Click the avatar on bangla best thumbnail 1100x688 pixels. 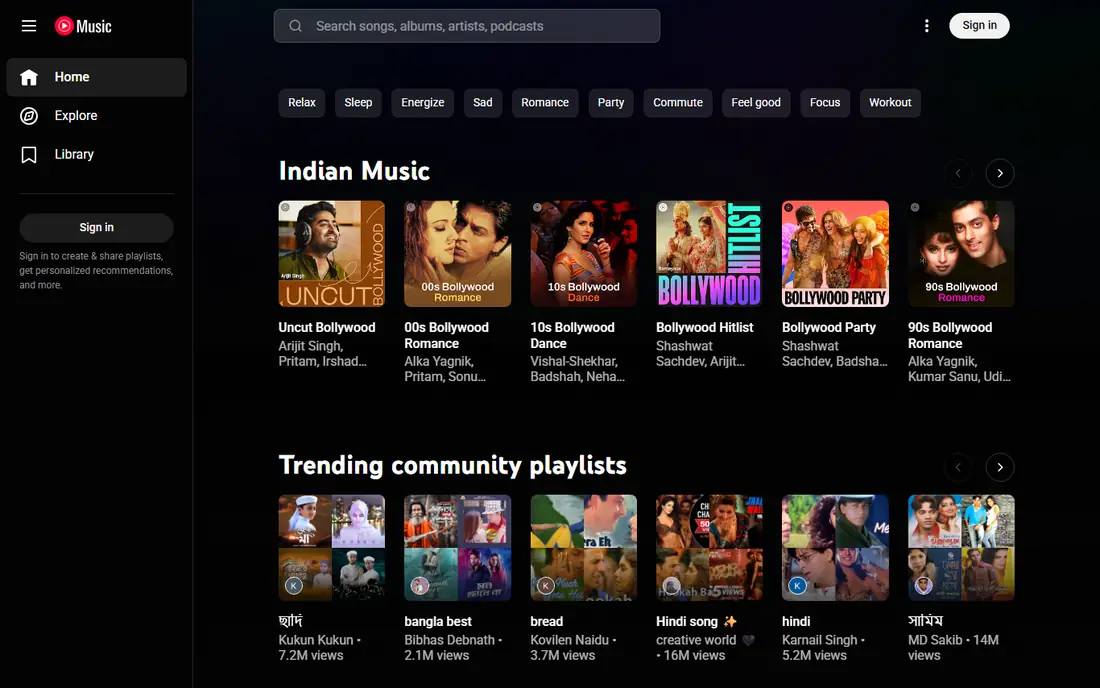420,586
